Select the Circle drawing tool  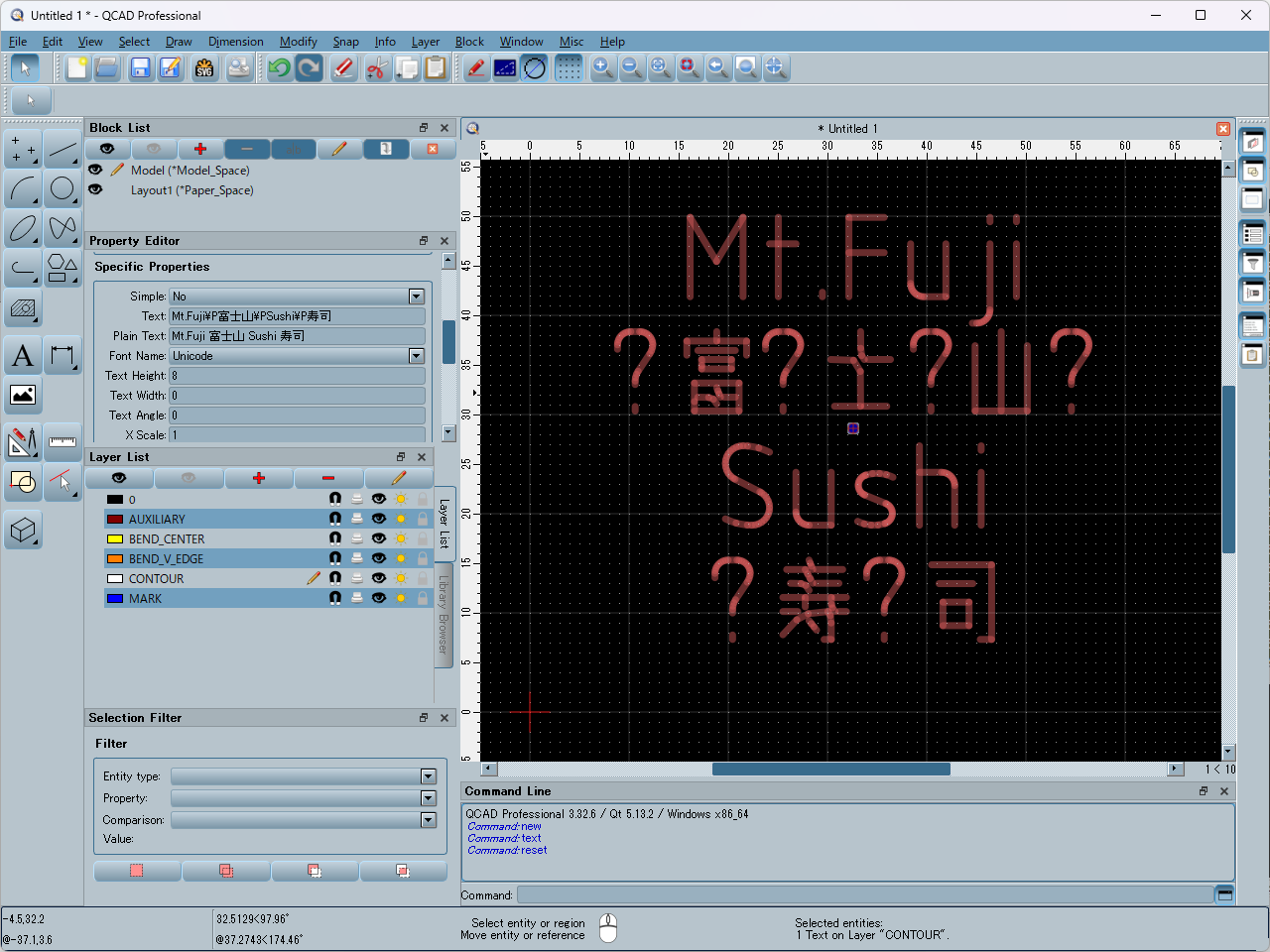63,188
